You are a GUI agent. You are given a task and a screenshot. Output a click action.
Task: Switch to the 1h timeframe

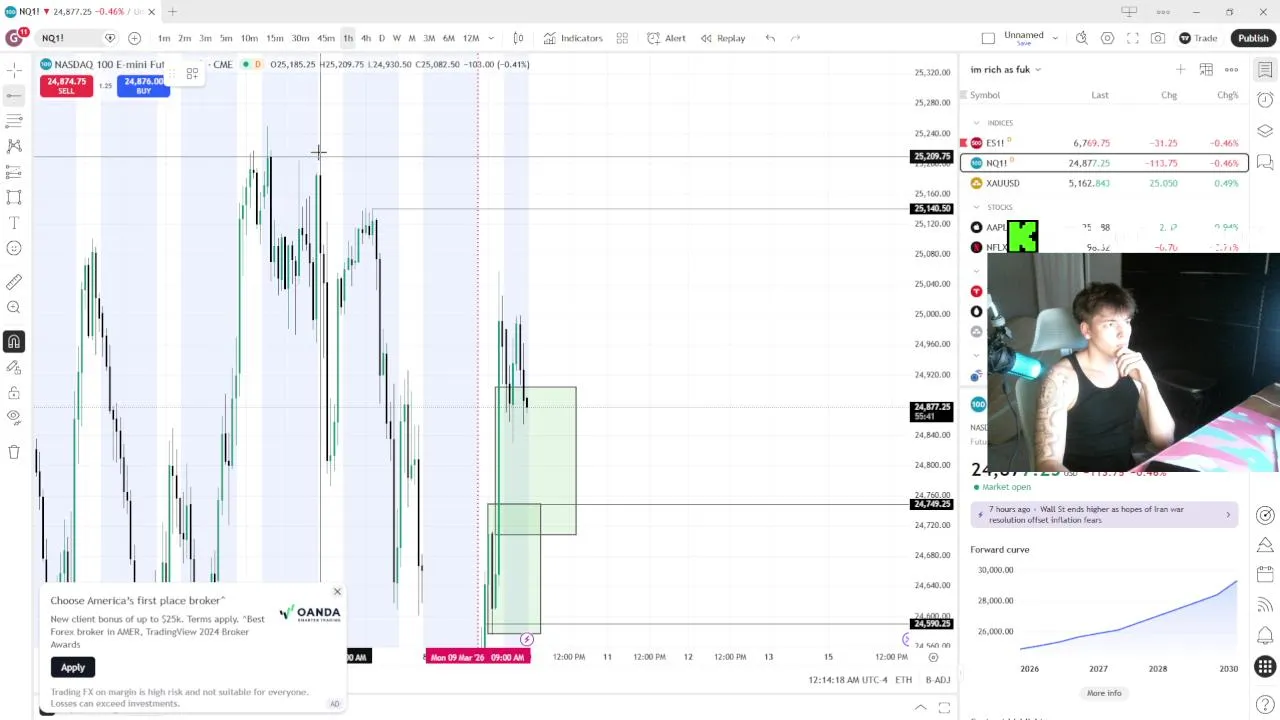(x=348, y=38)
